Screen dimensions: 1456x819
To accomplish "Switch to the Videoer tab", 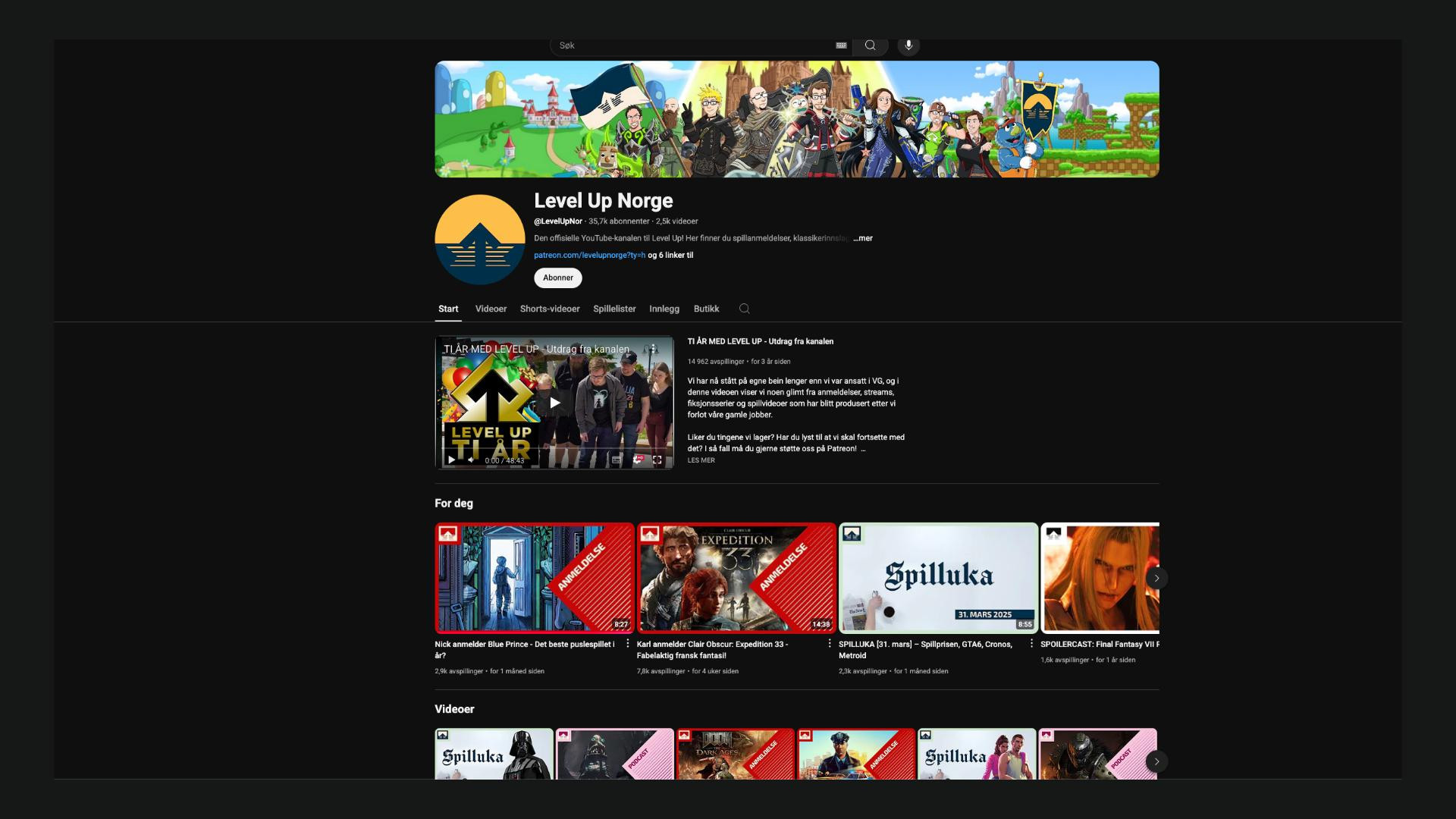I will (x=491, y=309).
